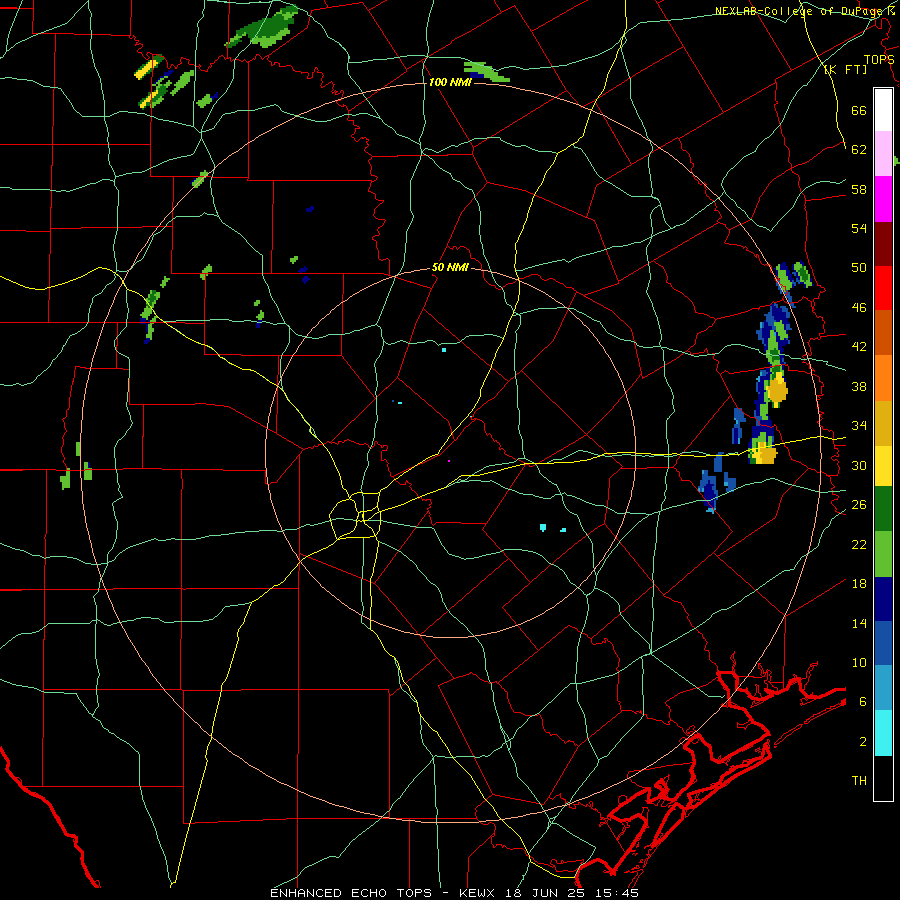
Task: Click the magenta legend color band
Action: [883, 199]
